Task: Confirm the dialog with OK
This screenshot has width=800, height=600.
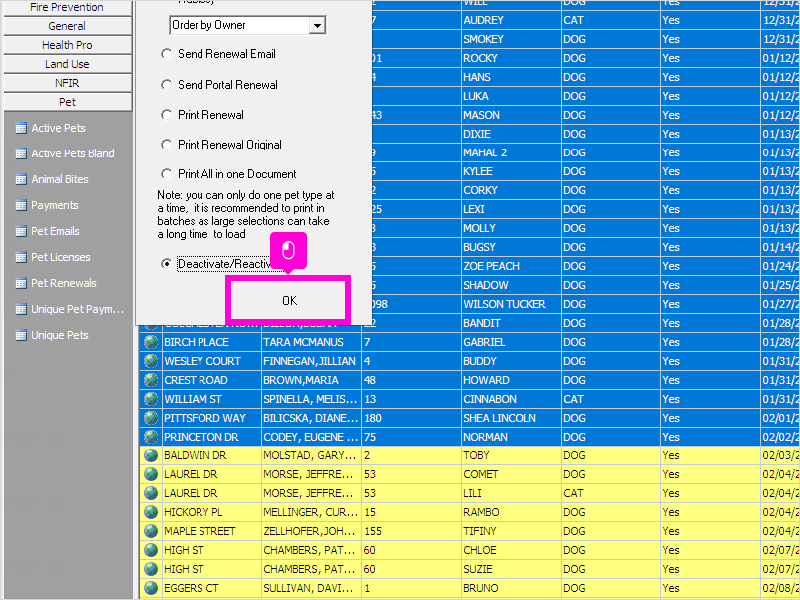Action: pyautogui.click(x=289, y=301)
